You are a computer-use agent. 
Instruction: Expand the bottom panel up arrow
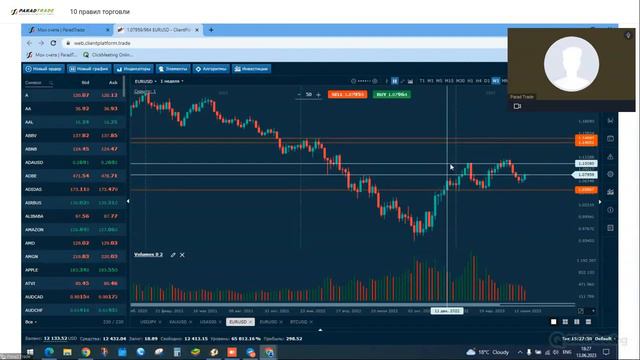pyautogui.click(x=320, y=330)
